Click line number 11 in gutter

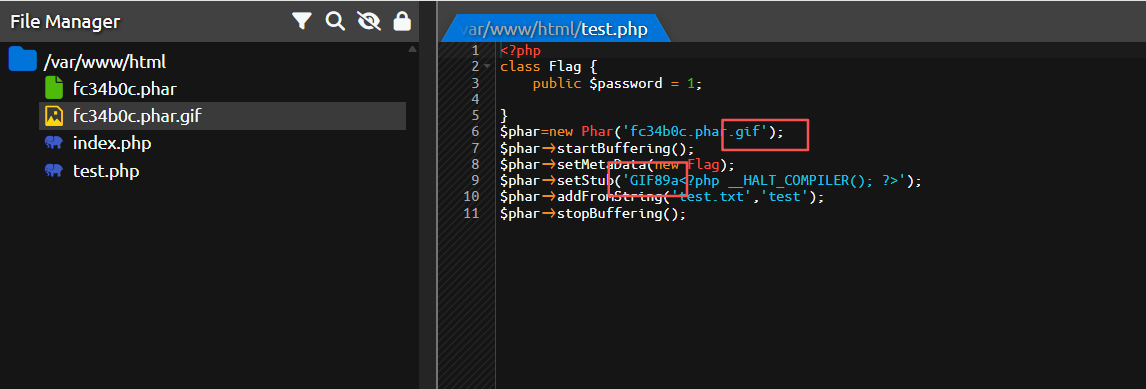[471, 214]
